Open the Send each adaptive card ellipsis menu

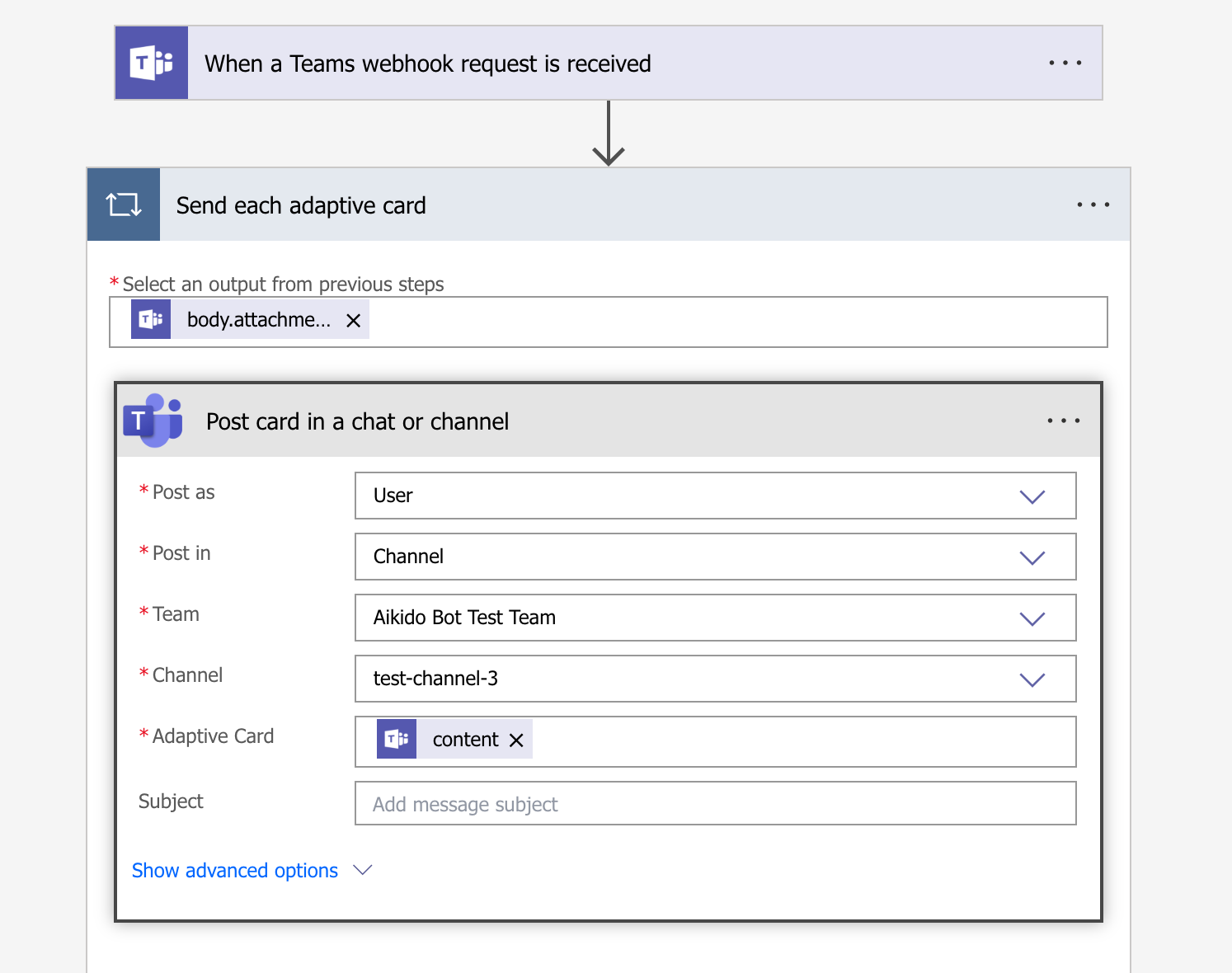click(1093, 204)
